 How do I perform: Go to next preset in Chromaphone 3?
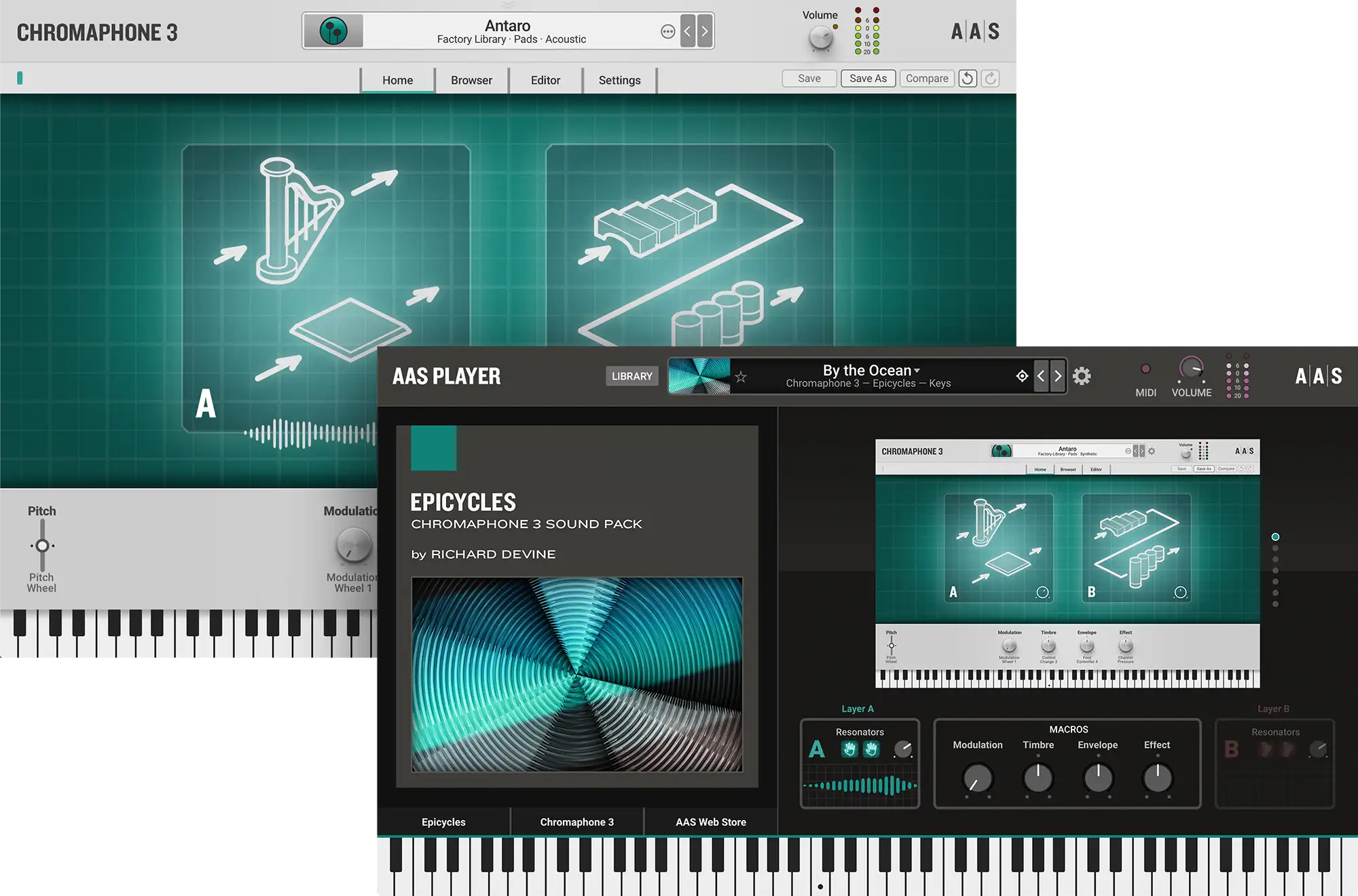pyautogui.click(x=705, y=31)
